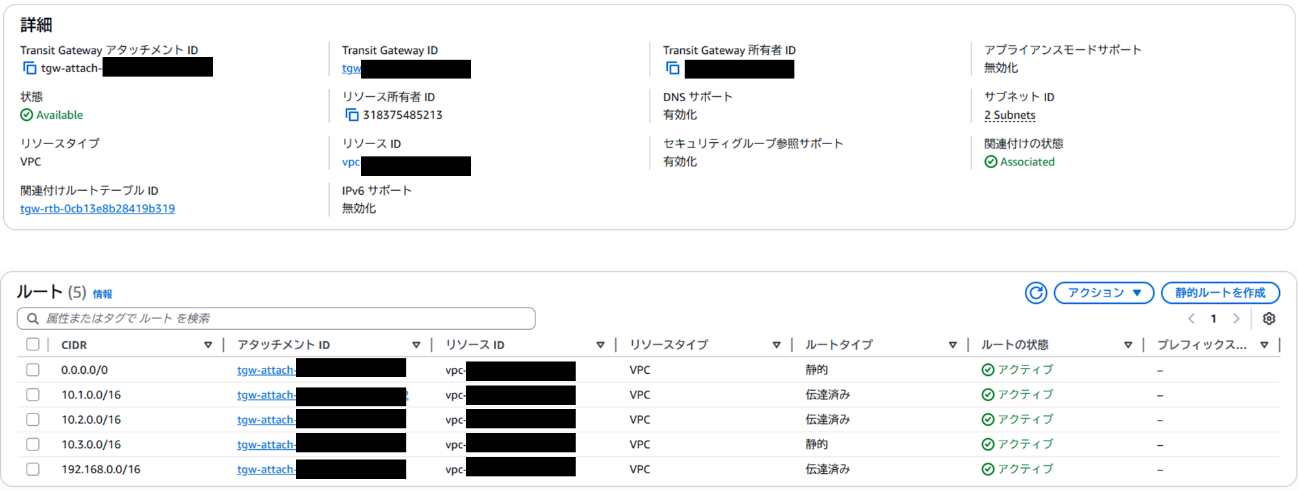Click the refresh routes icon
Image resolution: width=1298 pixels, height=490 pixels.
click(x=1036, y=293)
